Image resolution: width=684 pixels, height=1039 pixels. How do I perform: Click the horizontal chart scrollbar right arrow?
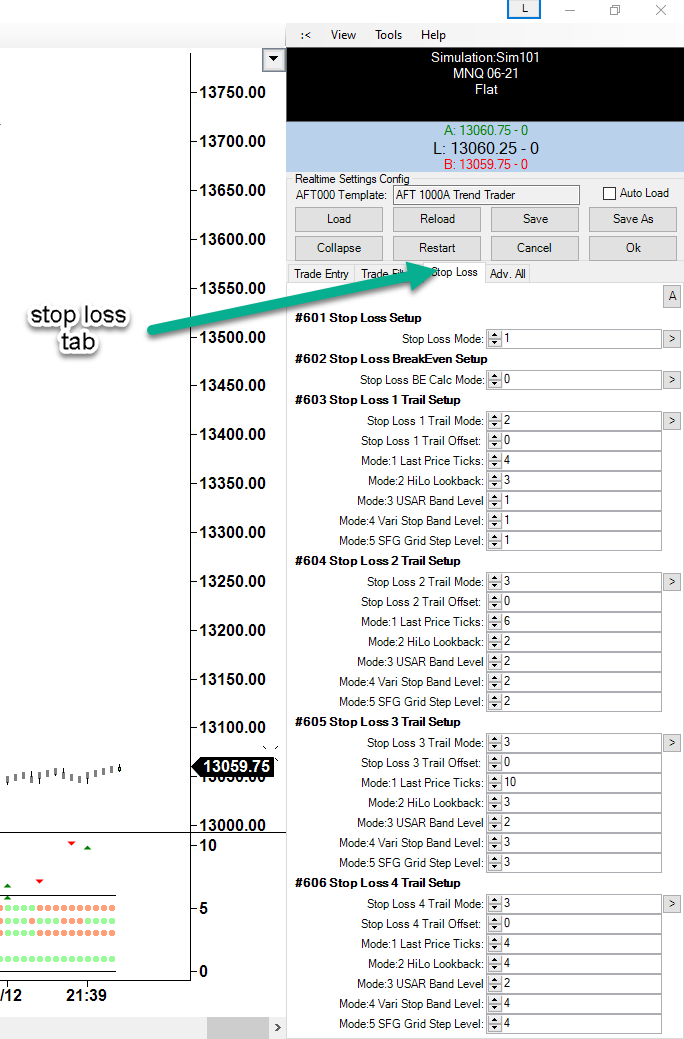click(277, 1028)
